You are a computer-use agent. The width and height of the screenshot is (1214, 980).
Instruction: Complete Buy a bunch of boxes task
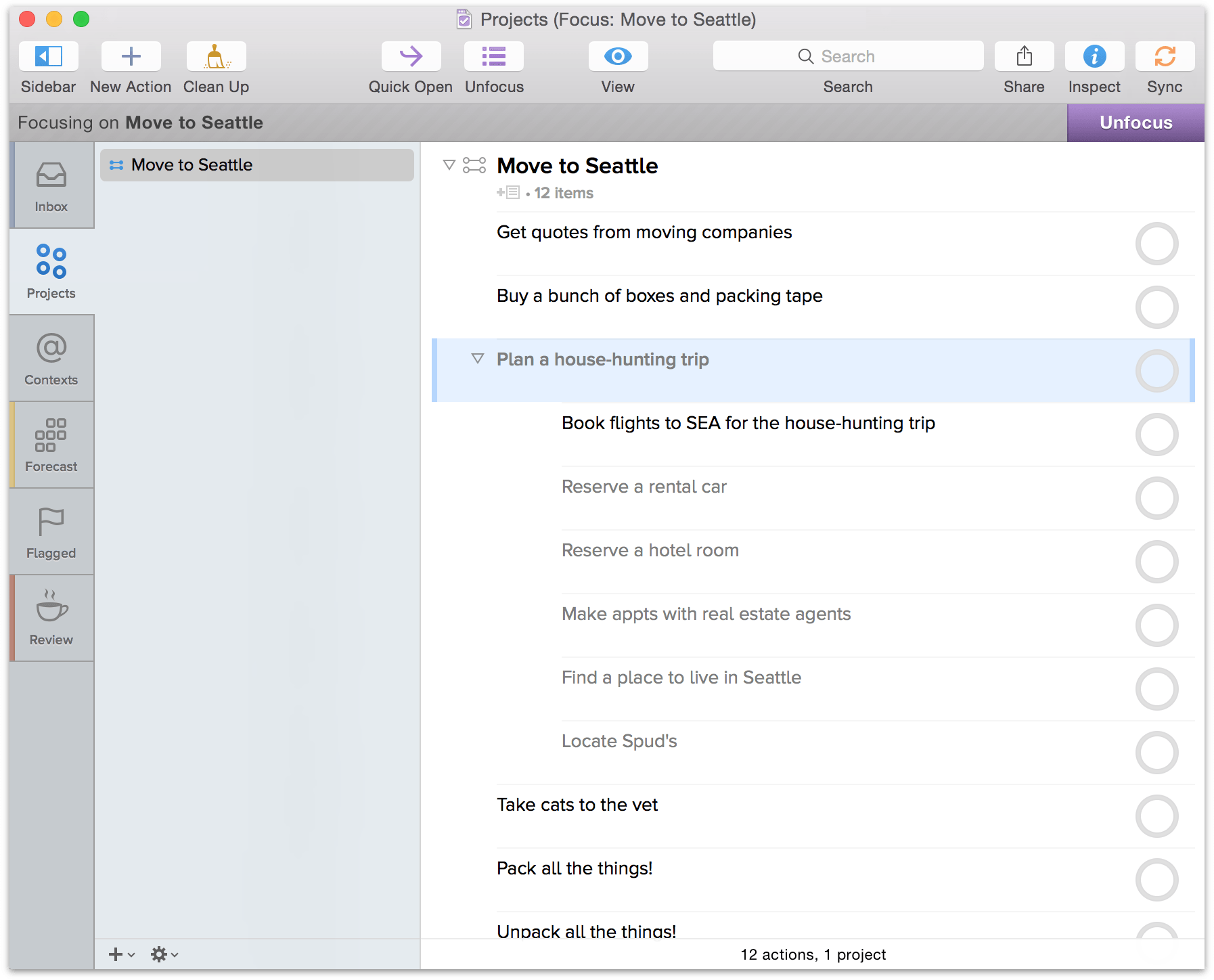[1156, 307]
